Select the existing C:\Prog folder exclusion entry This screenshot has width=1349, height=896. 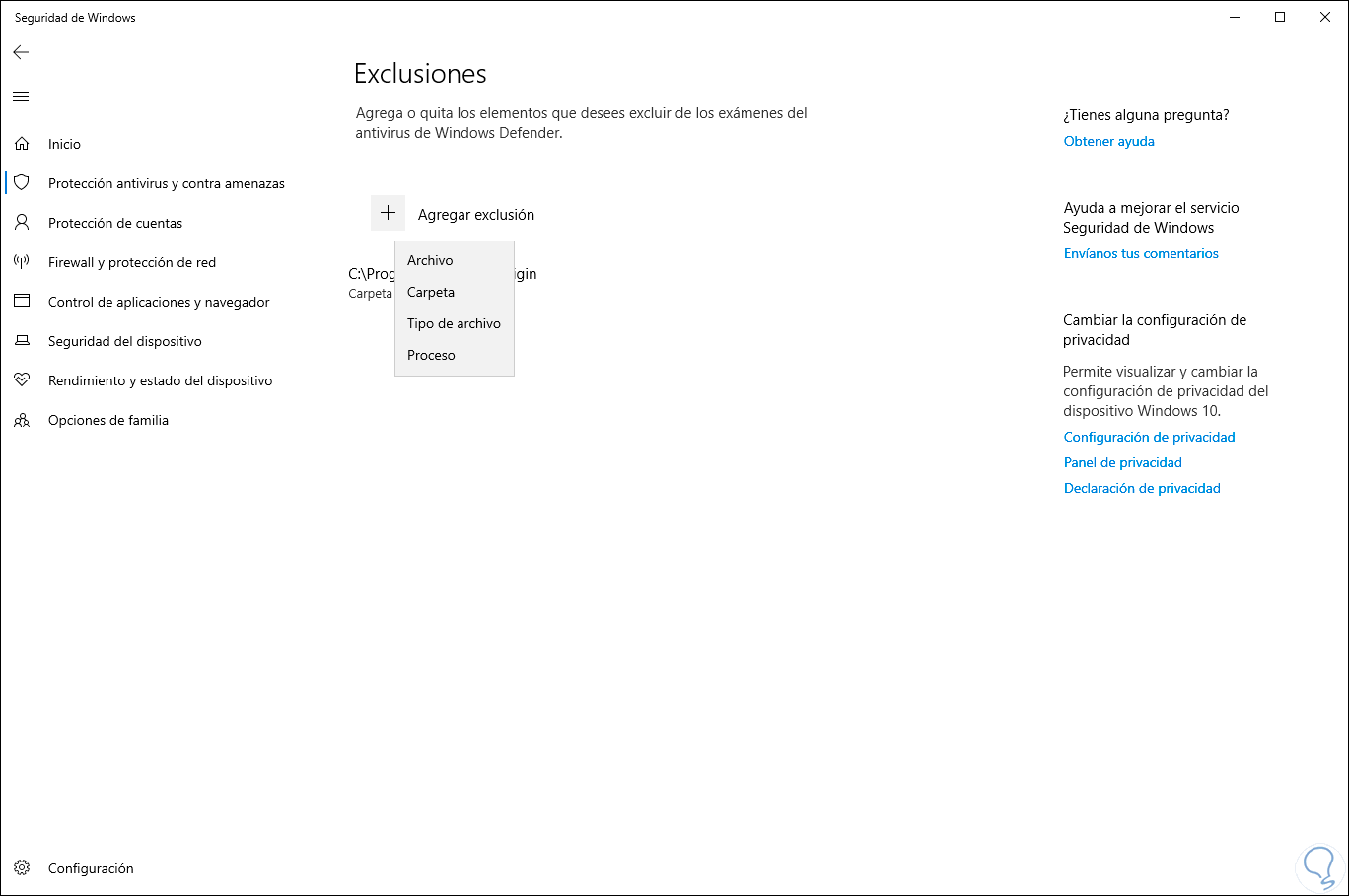443,283
